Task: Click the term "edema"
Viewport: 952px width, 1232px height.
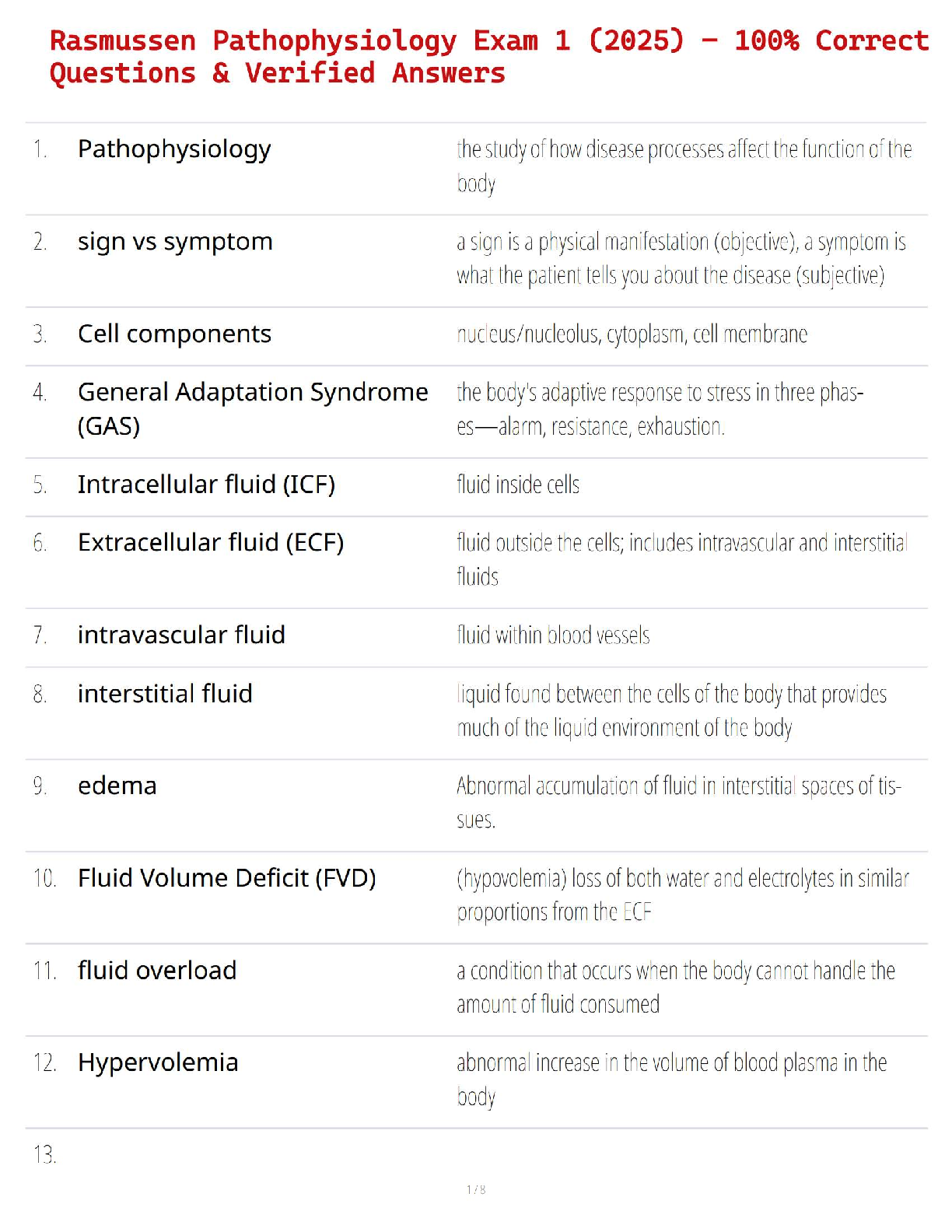Action: click(x=117, y=786)
